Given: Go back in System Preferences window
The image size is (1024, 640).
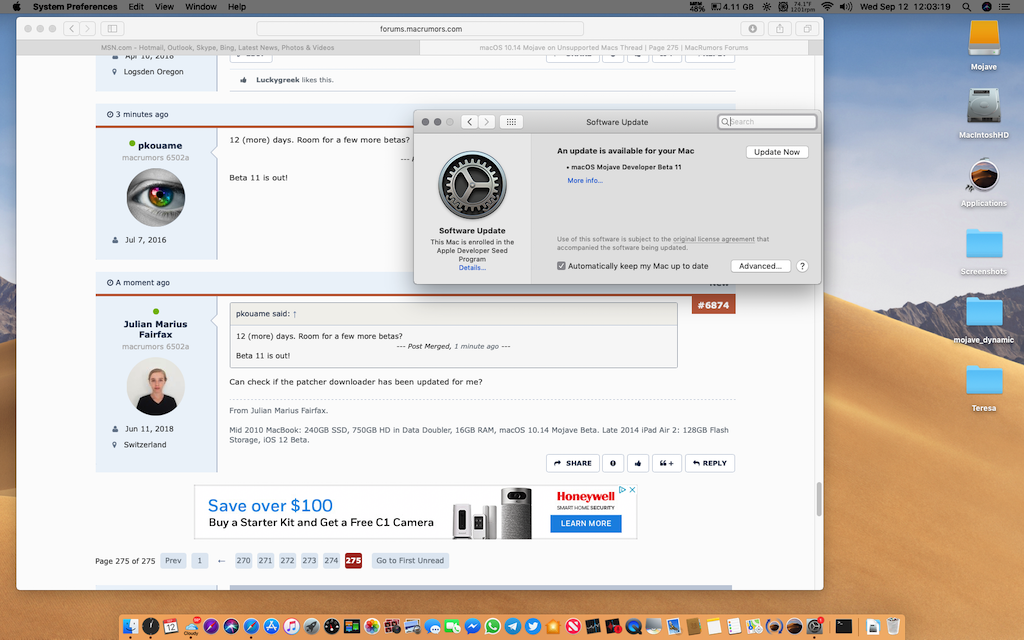Looking at the screenshot, I should pyautogui.click(x=469, y=121).
